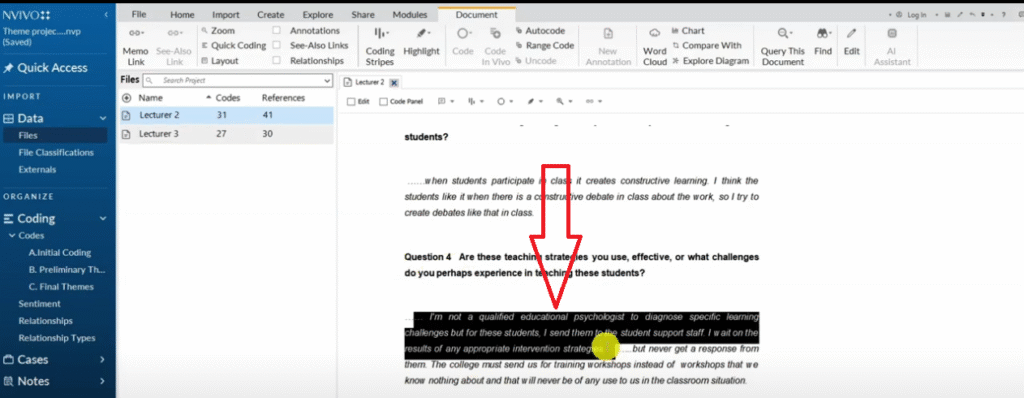Open the Memo Link tool
This screenshot has width=1024, height=398.
[136, 46]
